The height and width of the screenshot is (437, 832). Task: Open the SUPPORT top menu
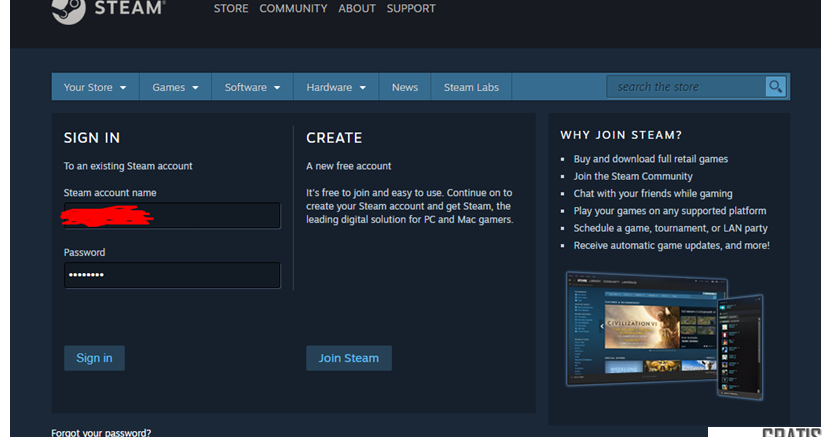pyautogui.click(x=411, y=8)
